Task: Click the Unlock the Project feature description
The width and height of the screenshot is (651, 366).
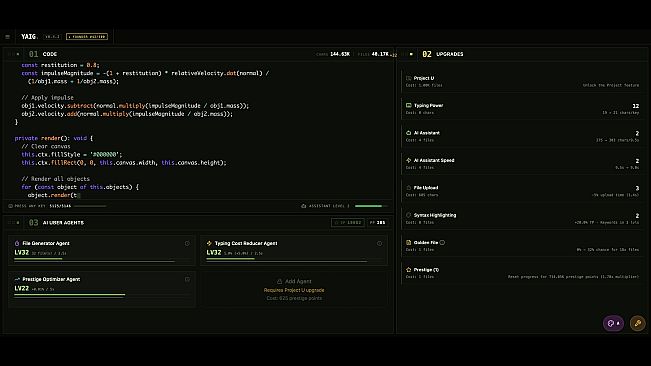Action: tap(611, 85)
